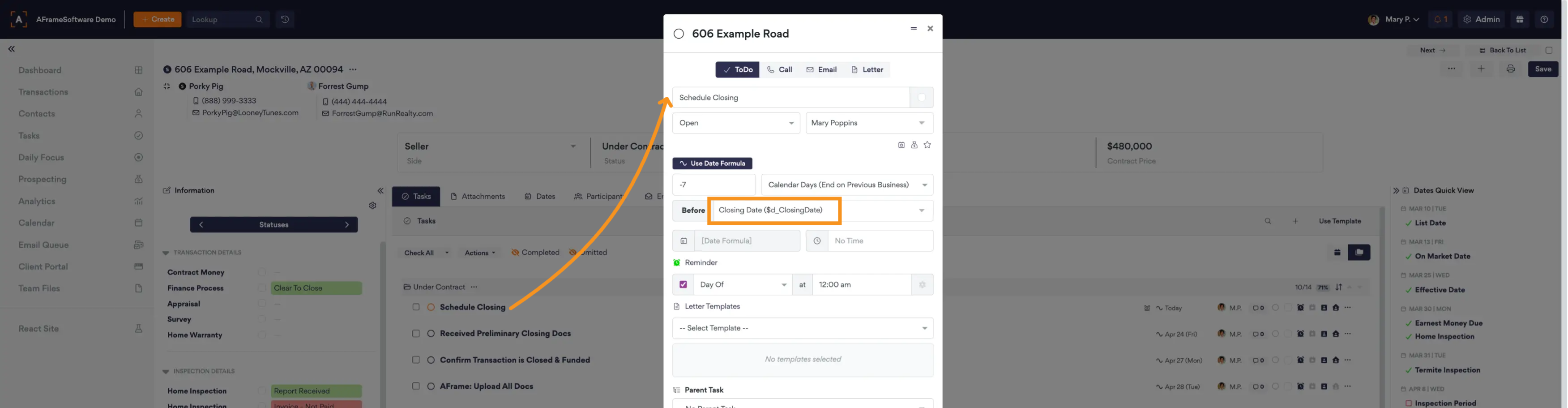
Task: Toggle the switch beside Schedule Closing title field
Action: coord(922,98)
